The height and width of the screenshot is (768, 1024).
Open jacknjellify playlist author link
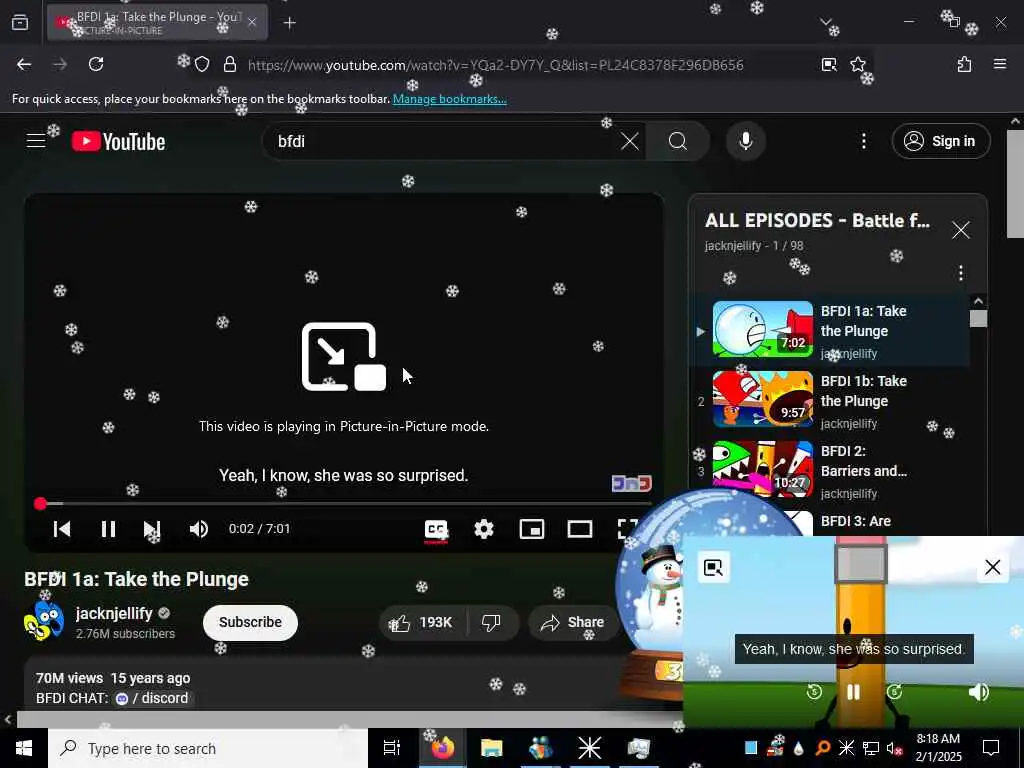pyautogui.click(x=733, y=246)
